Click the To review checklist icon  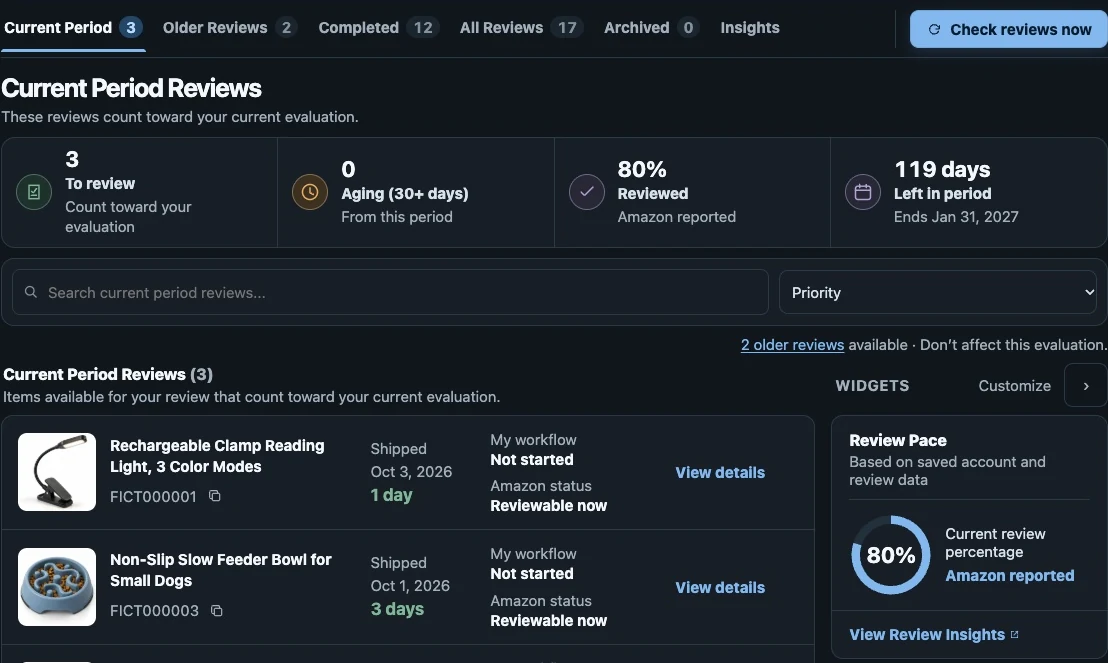point(34,192)
